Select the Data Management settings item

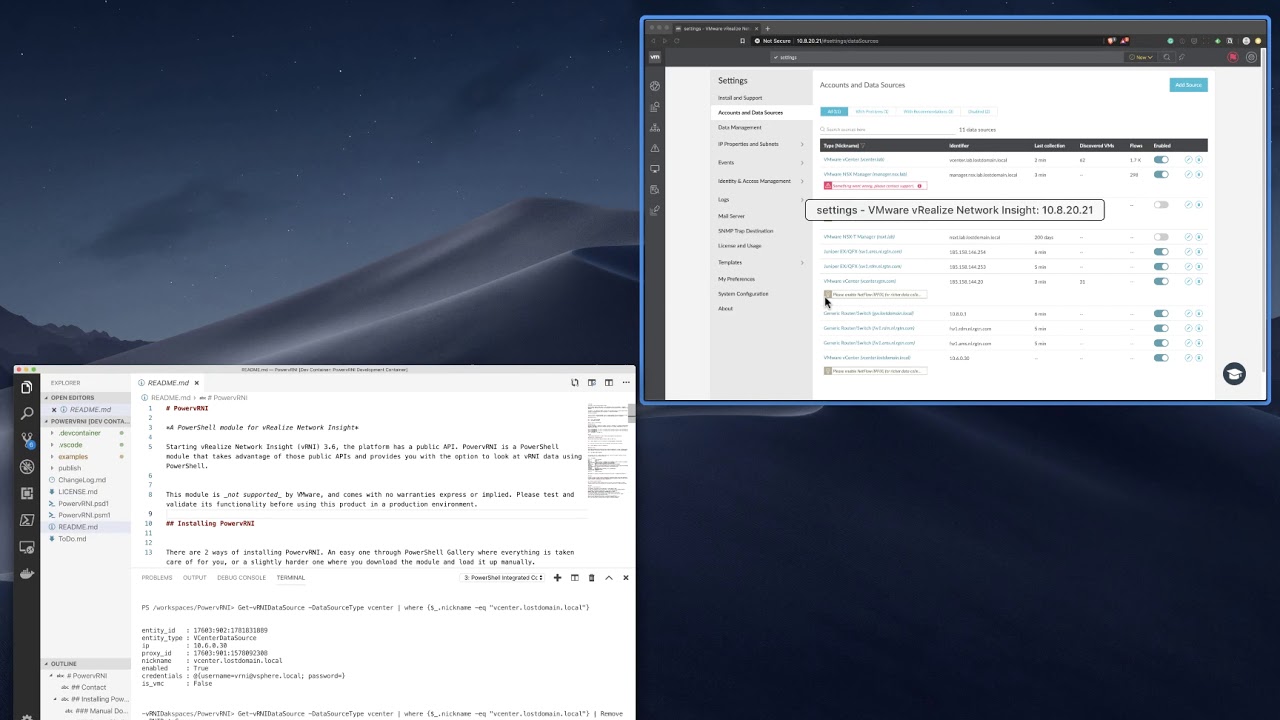point(739,127)
